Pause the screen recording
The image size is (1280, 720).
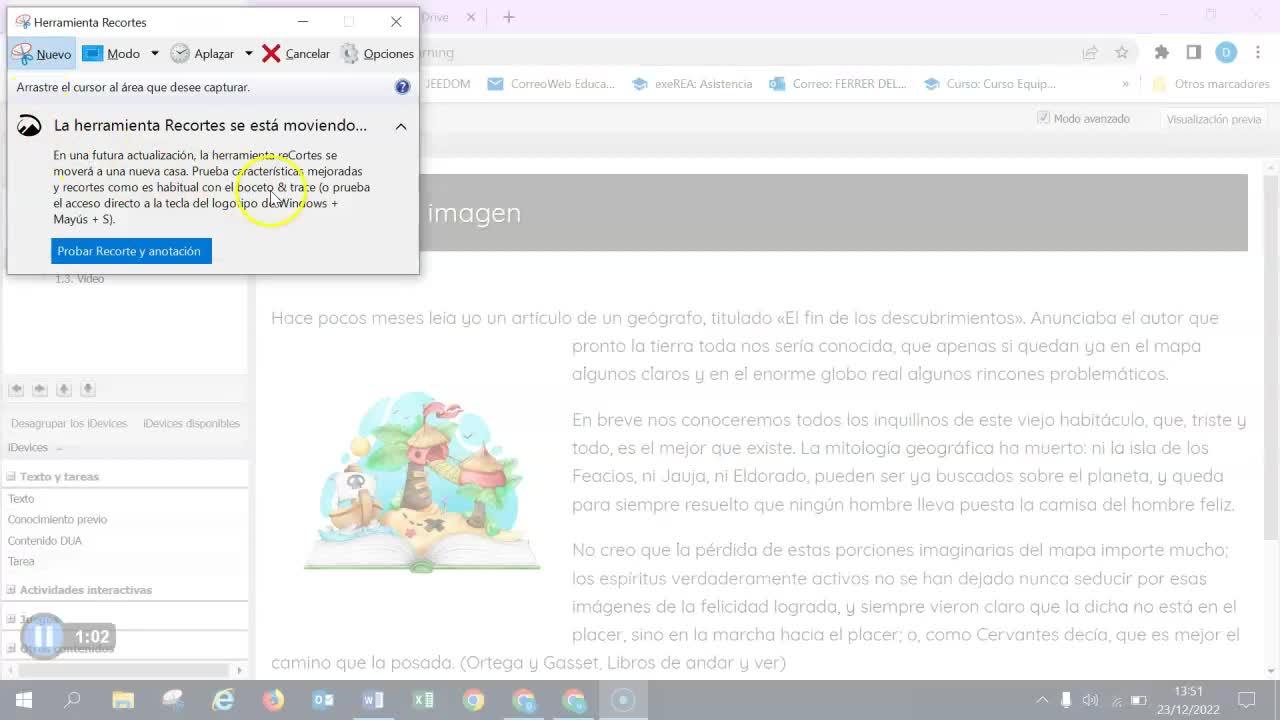click(x=43, y=636)
